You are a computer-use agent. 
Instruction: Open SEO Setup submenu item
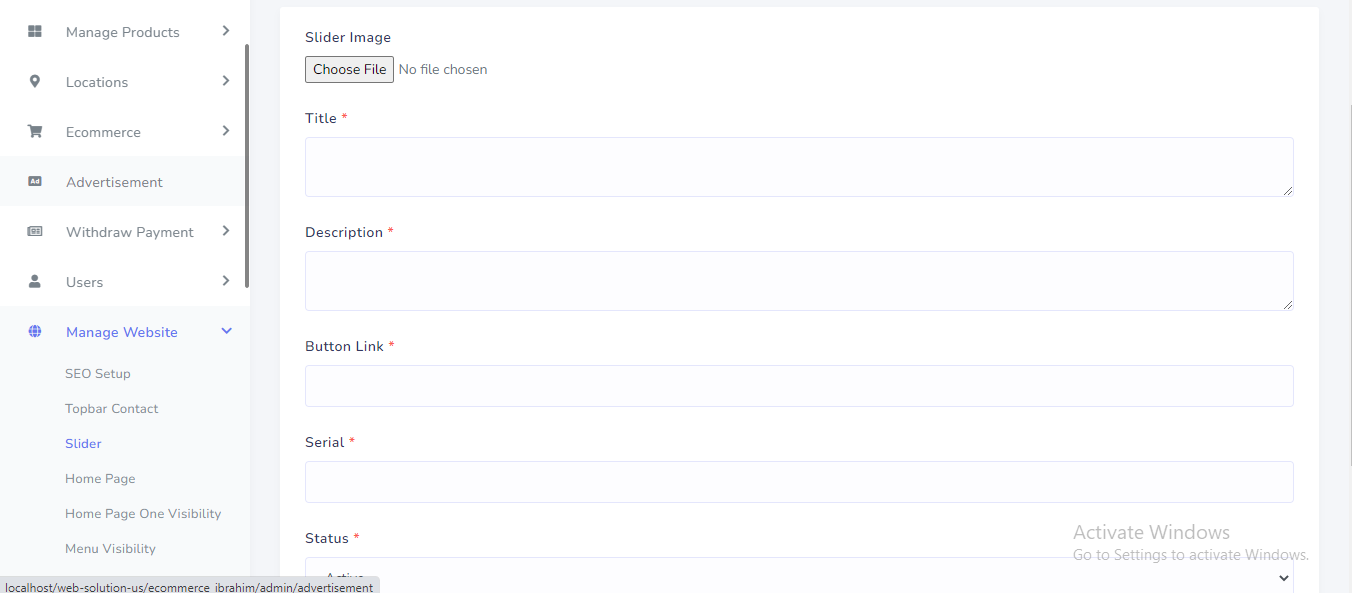coord(98,374)
